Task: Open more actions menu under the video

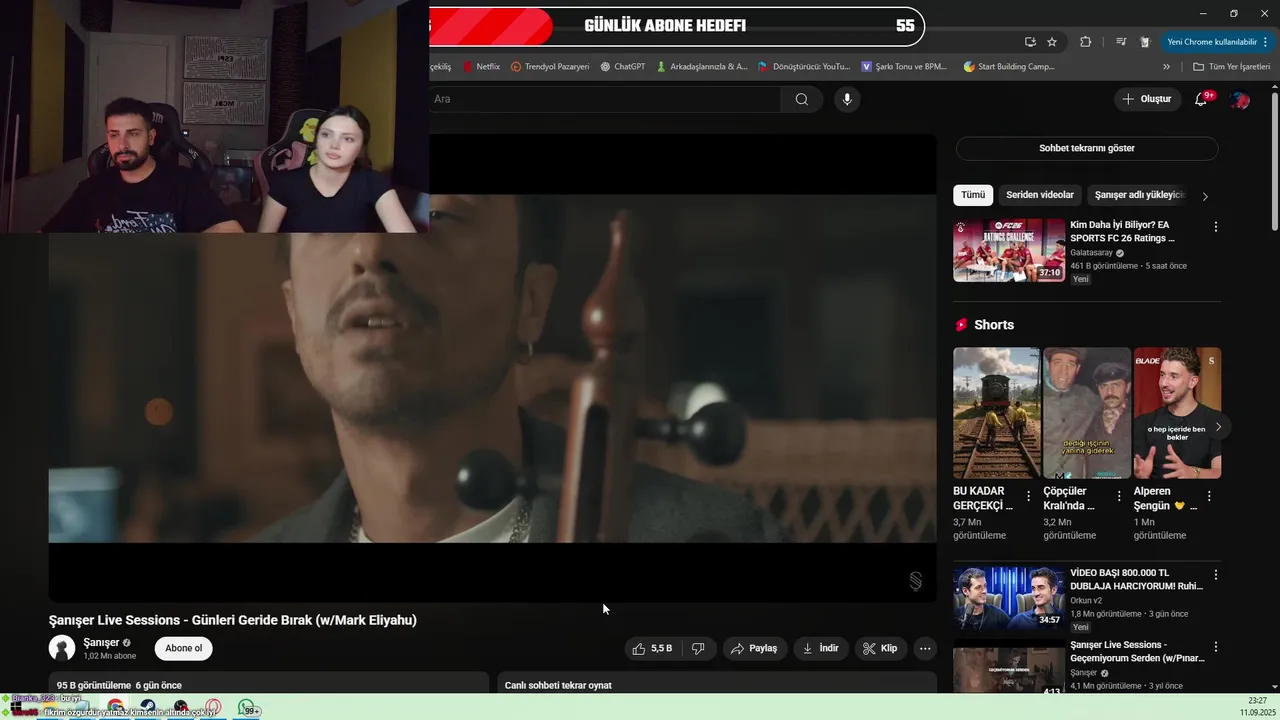Action: (x=925, y=648)
